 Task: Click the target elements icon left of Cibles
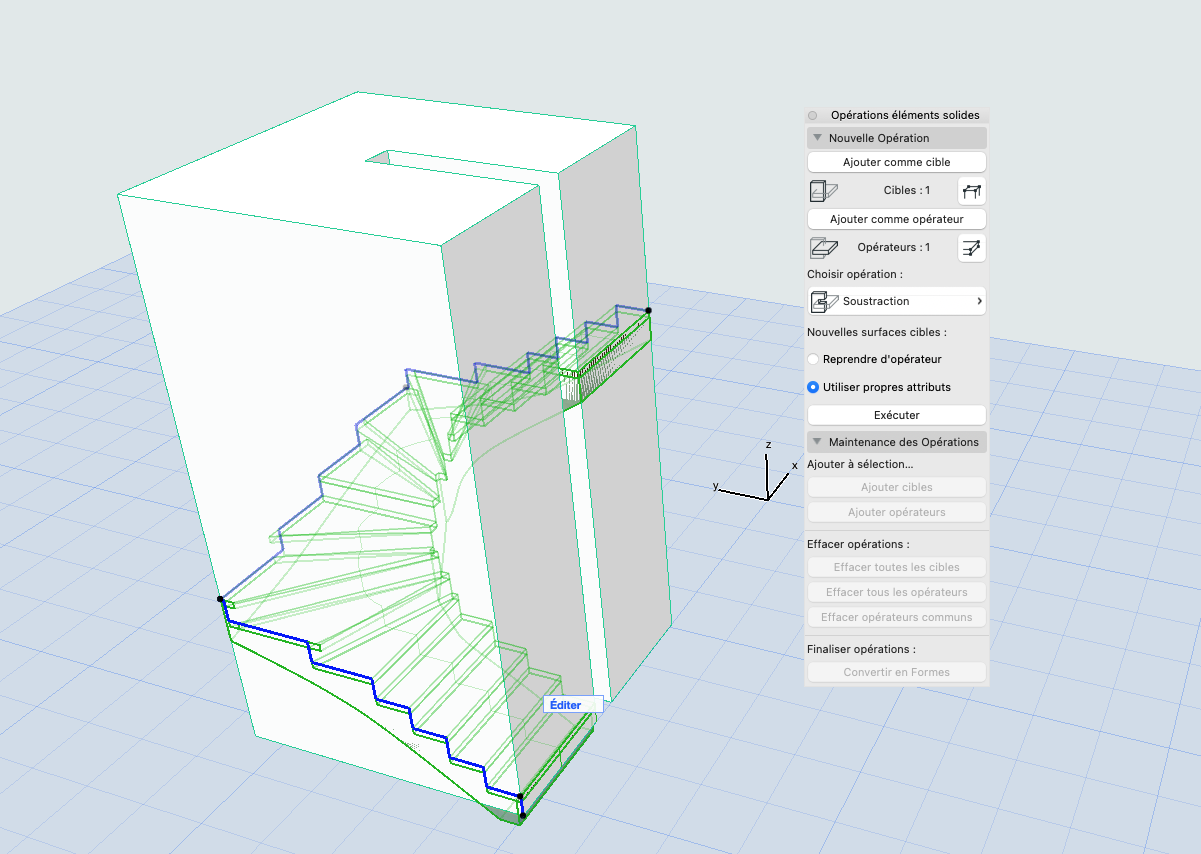823,190
